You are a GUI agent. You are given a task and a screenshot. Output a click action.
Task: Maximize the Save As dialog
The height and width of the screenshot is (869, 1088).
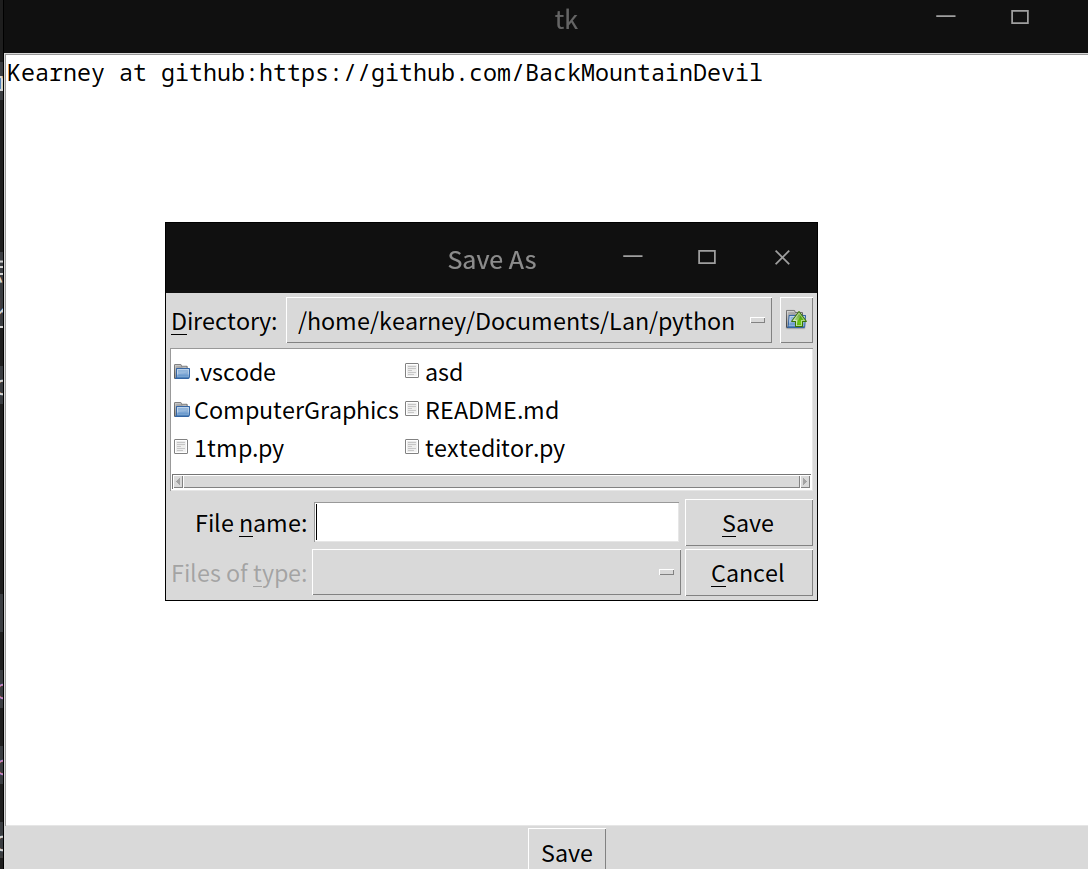706,258
